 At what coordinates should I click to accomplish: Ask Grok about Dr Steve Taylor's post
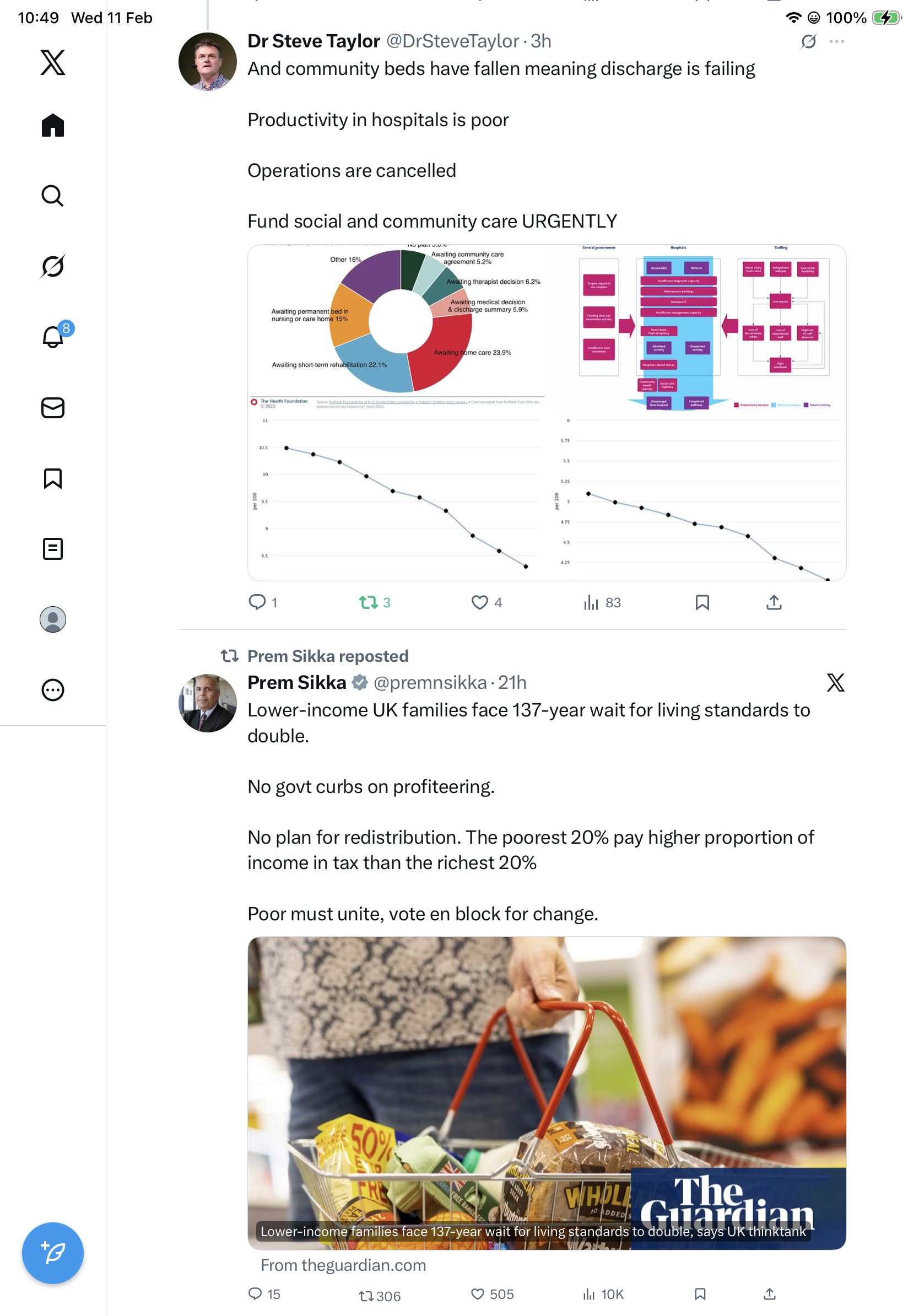808,41
